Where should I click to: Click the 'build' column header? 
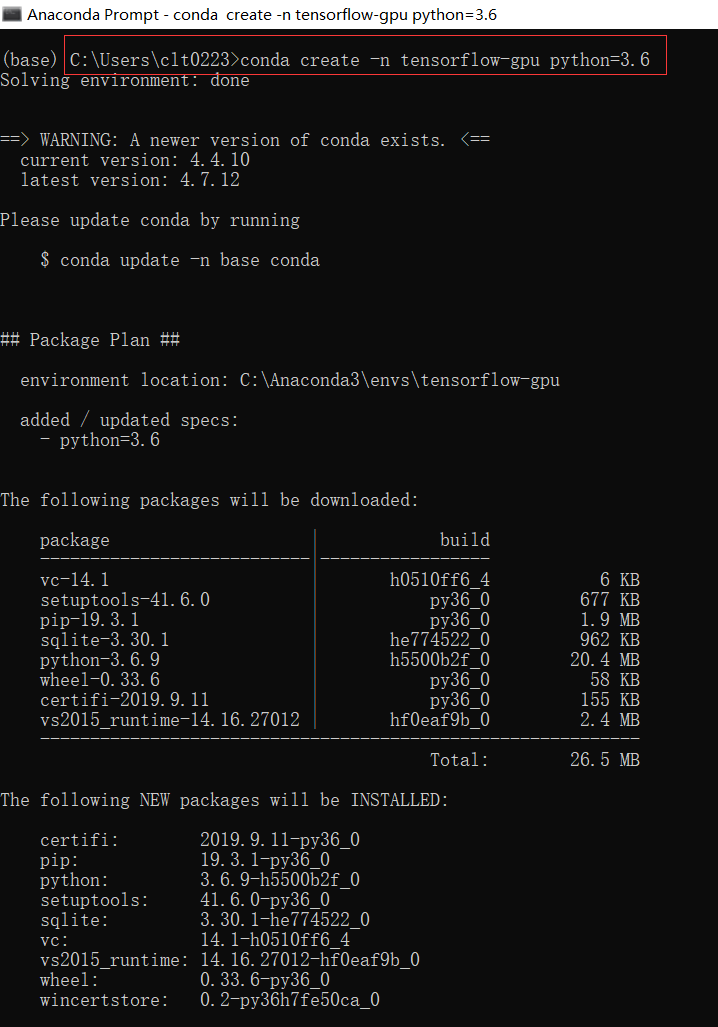pos(464,540)
